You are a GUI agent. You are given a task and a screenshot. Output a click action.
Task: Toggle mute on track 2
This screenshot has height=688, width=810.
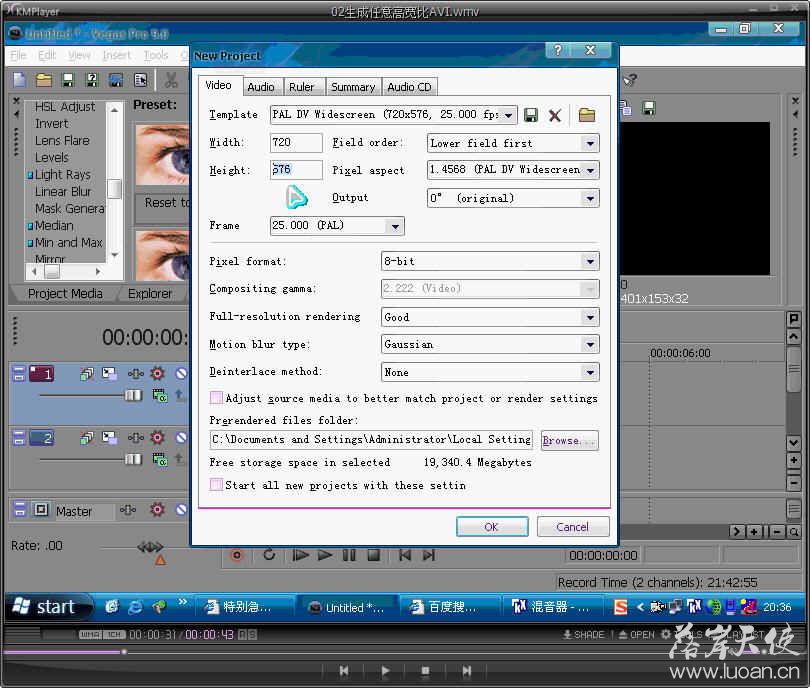181,438
